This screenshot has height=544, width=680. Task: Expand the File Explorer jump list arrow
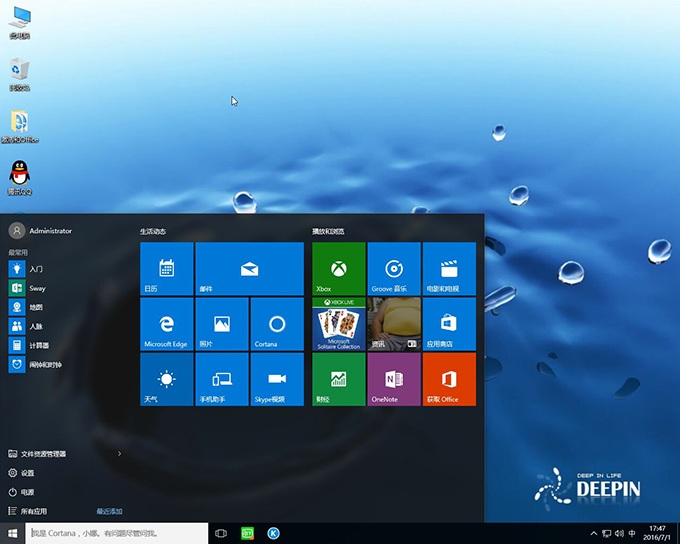pyautogui.click(x=119, y=454)
